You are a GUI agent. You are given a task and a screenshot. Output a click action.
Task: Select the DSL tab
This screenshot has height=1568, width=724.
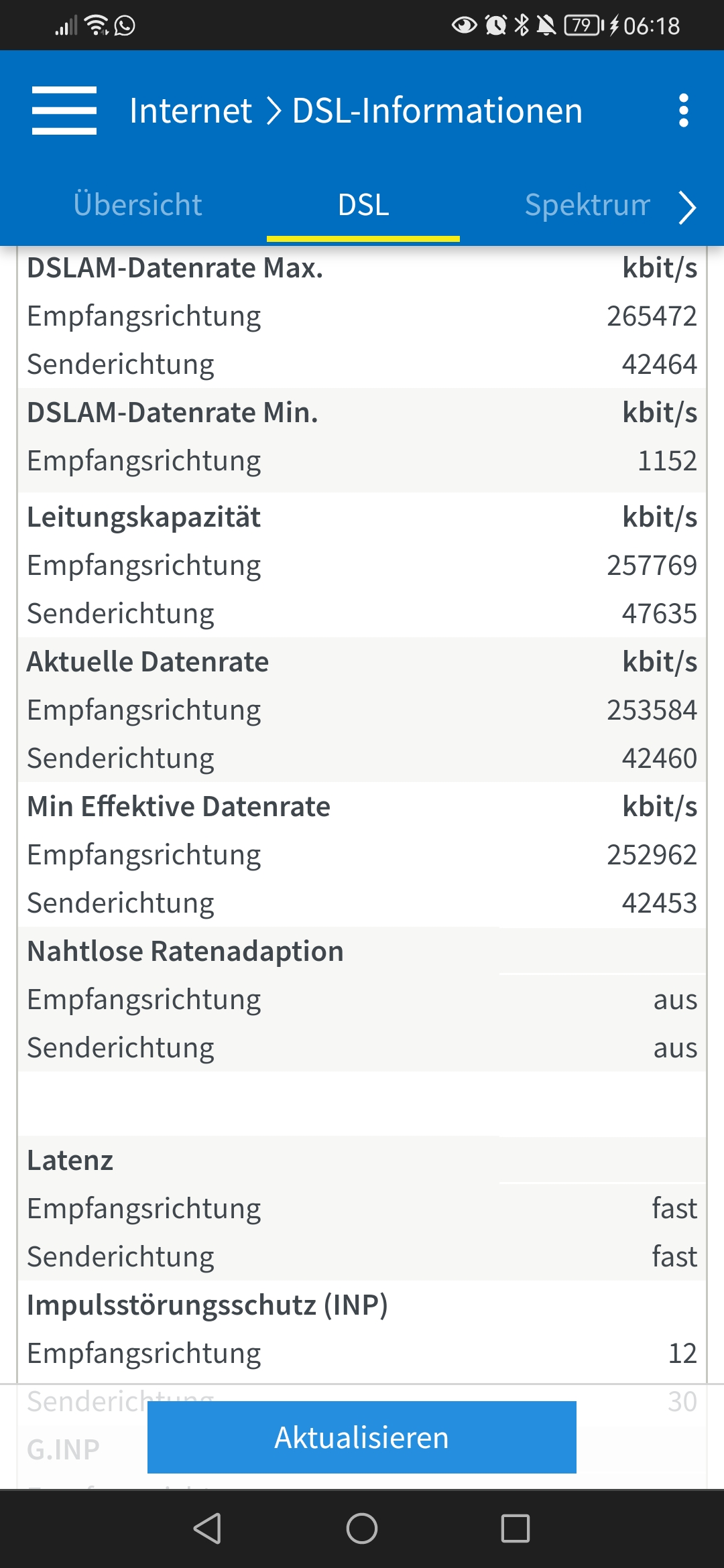pyautogui.click(x=363, y=205)
